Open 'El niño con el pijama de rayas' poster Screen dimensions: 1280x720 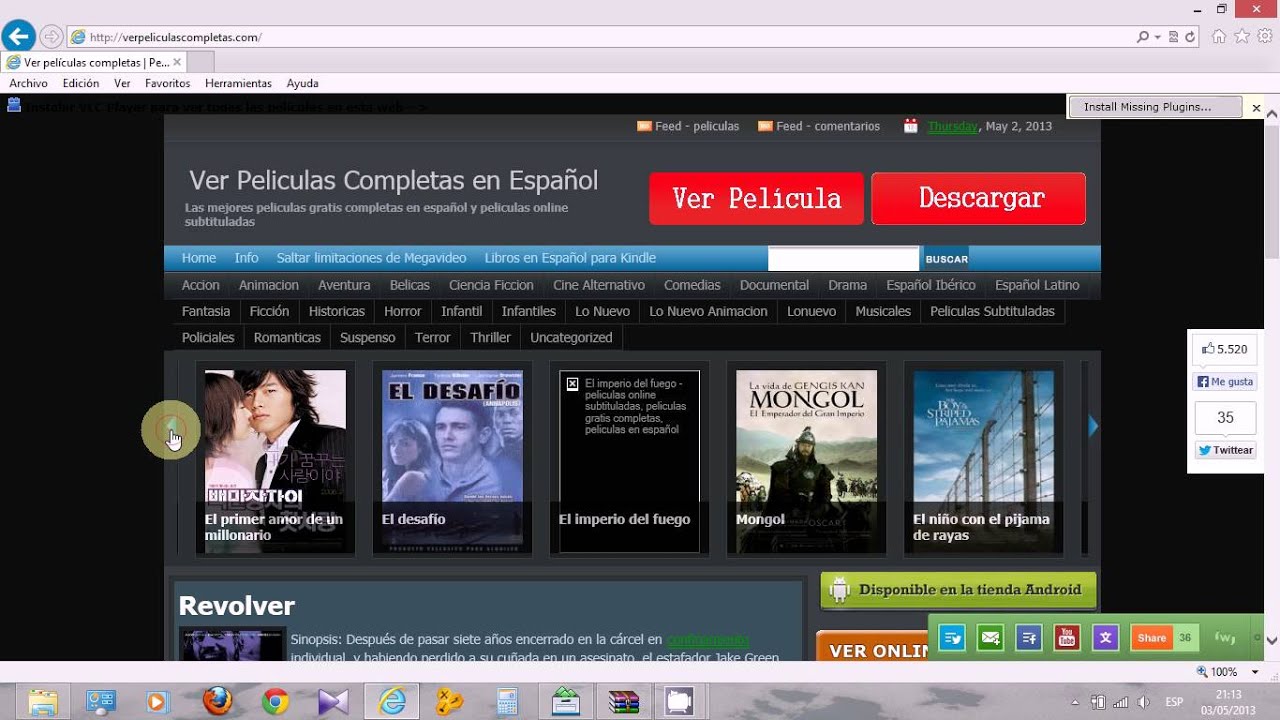pos(983,460)
